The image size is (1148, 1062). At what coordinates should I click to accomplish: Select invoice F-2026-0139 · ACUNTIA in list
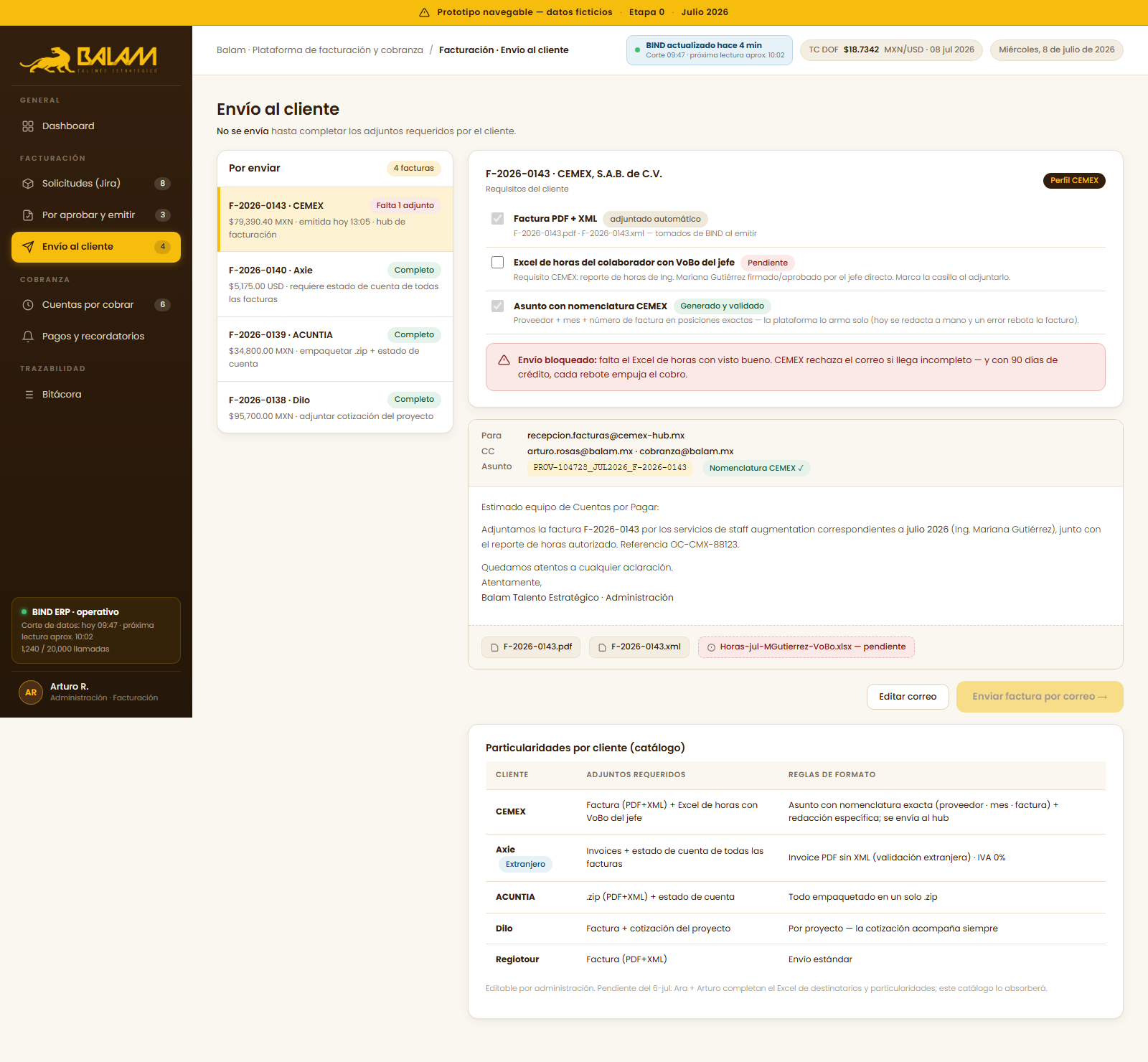pyautogui.click(x=335, y=349)
